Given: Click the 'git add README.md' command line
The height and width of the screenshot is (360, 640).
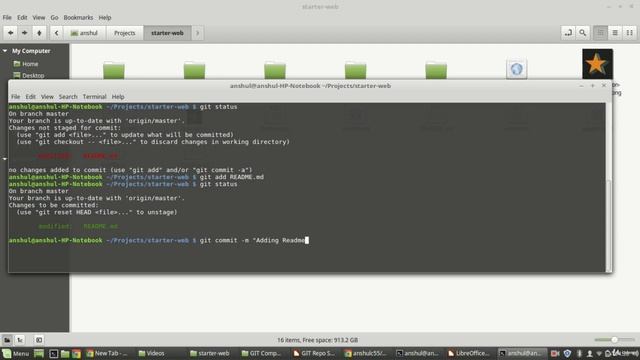Looking at the screenshot, I should [x=136, y=177].
